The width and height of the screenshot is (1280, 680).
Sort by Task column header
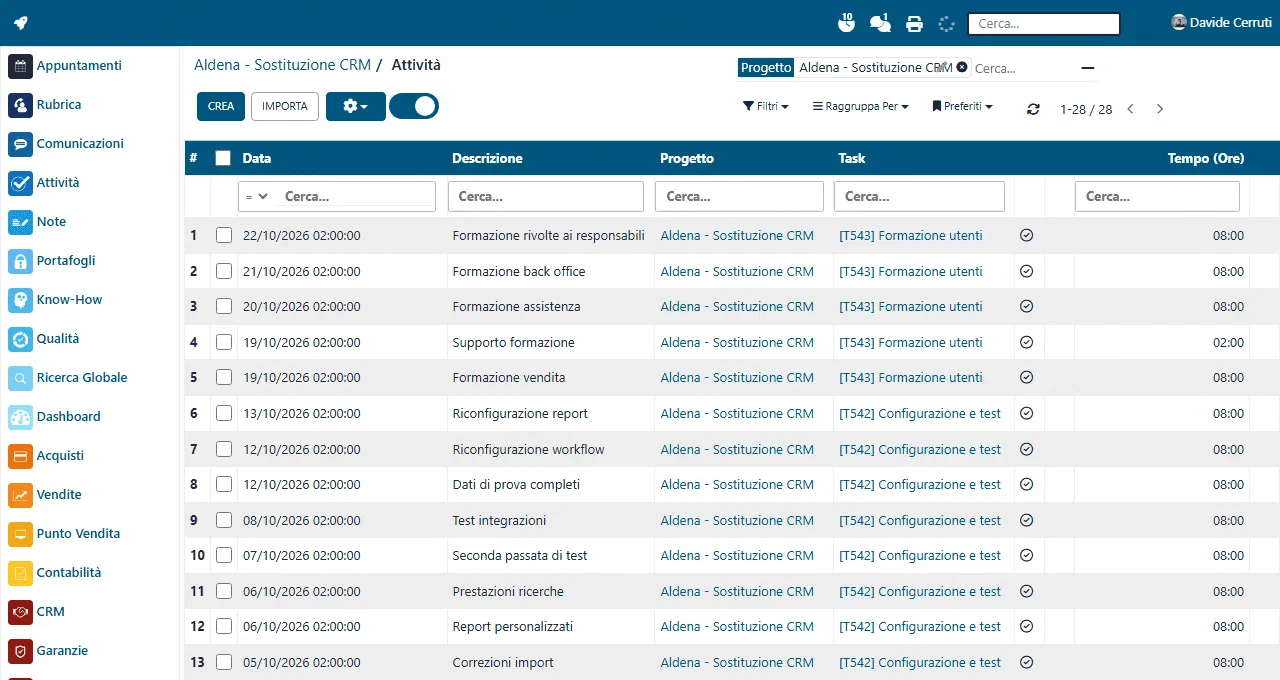[x=852, y=158]
